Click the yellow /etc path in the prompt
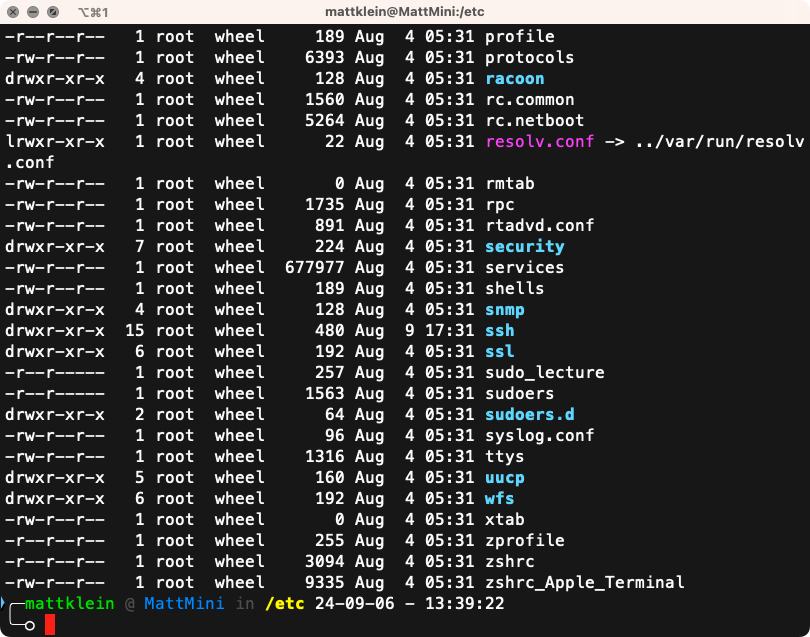 [285, 603]
